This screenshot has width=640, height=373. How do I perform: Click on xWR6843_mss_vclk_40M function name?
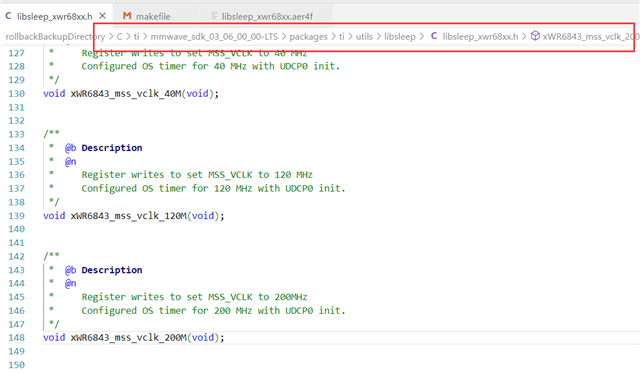pos(126,94)
